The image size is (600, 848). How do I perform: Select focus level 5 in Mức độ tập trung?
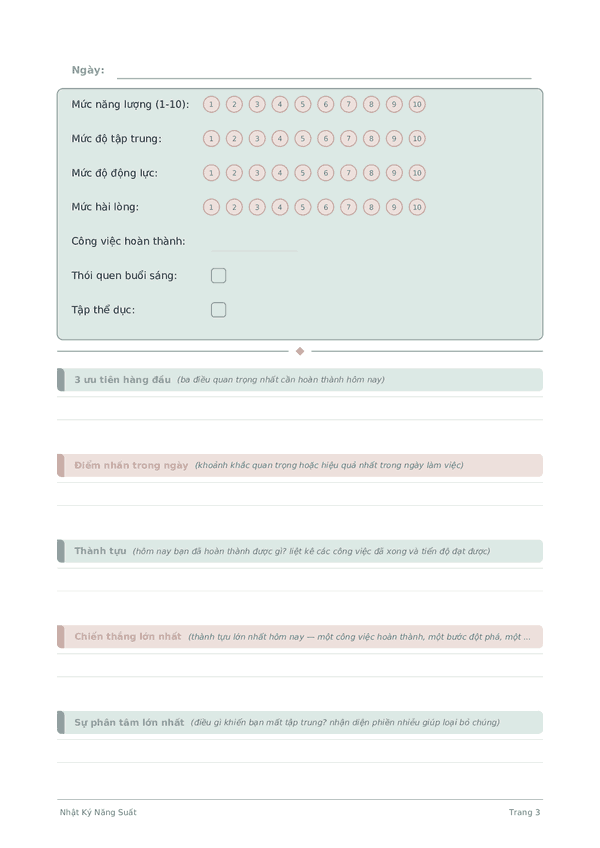pyautogui.click(x=302, y=138)
